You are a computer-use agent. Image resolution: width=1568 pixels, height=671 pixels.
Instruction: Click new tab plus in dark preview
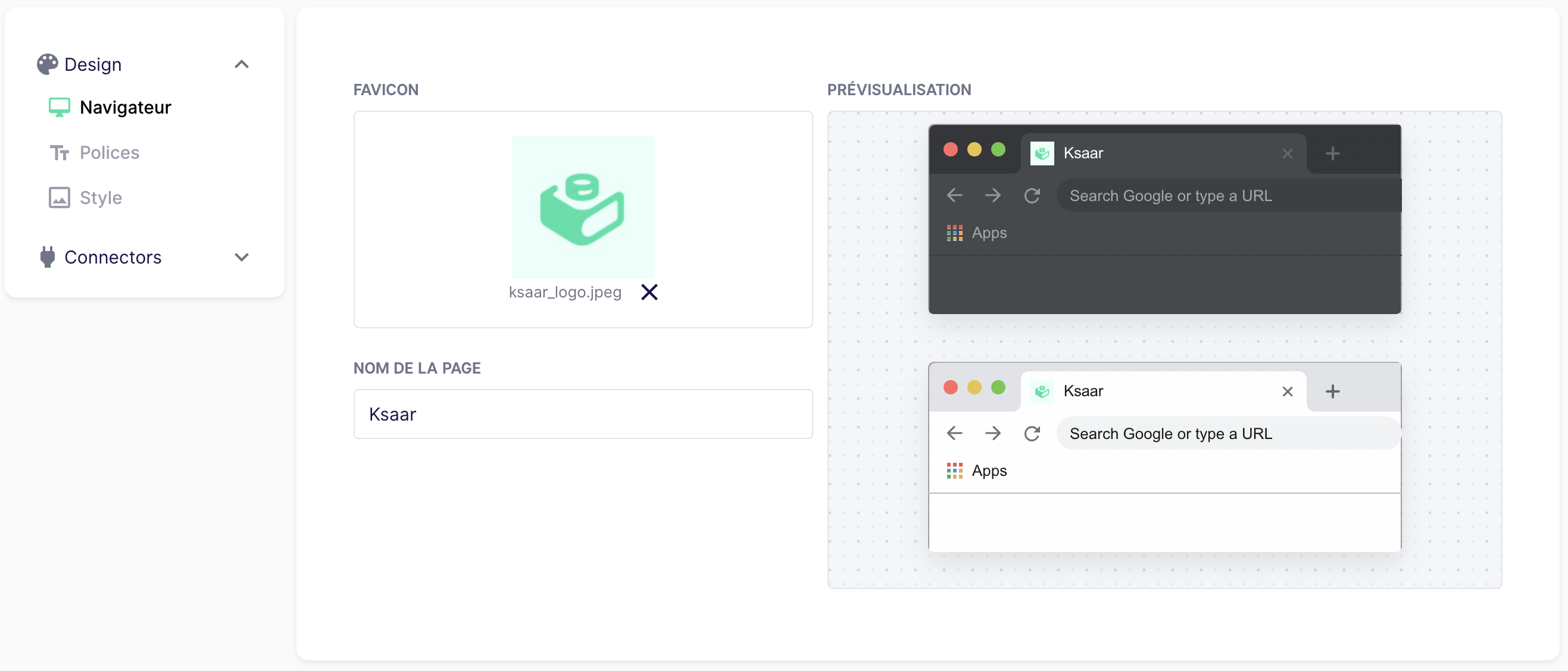click(1332, 153)
